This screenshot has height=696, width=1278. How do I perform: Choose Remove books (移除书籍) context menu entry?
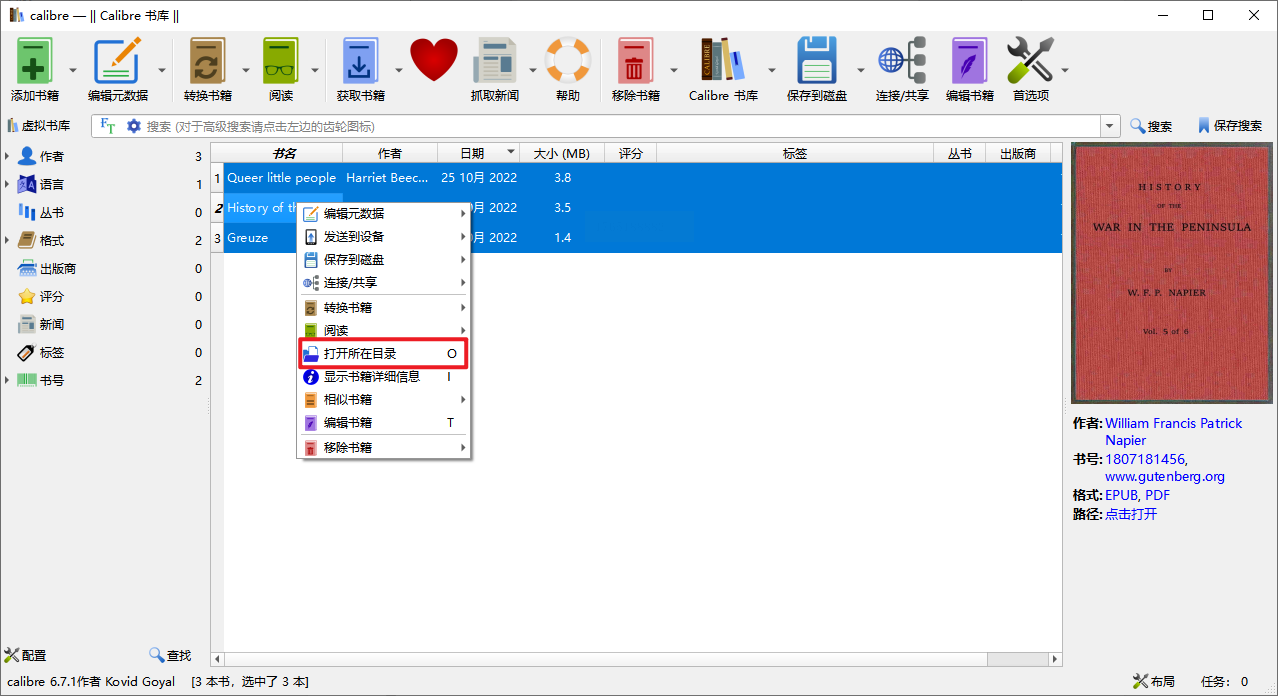pyautogui.click(x=384, y=447)
